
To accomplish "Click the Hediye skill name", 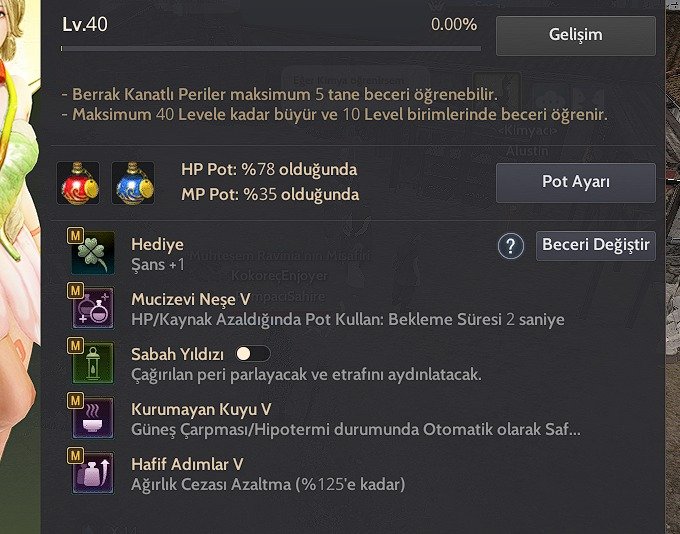I will [x=157, y=244].
